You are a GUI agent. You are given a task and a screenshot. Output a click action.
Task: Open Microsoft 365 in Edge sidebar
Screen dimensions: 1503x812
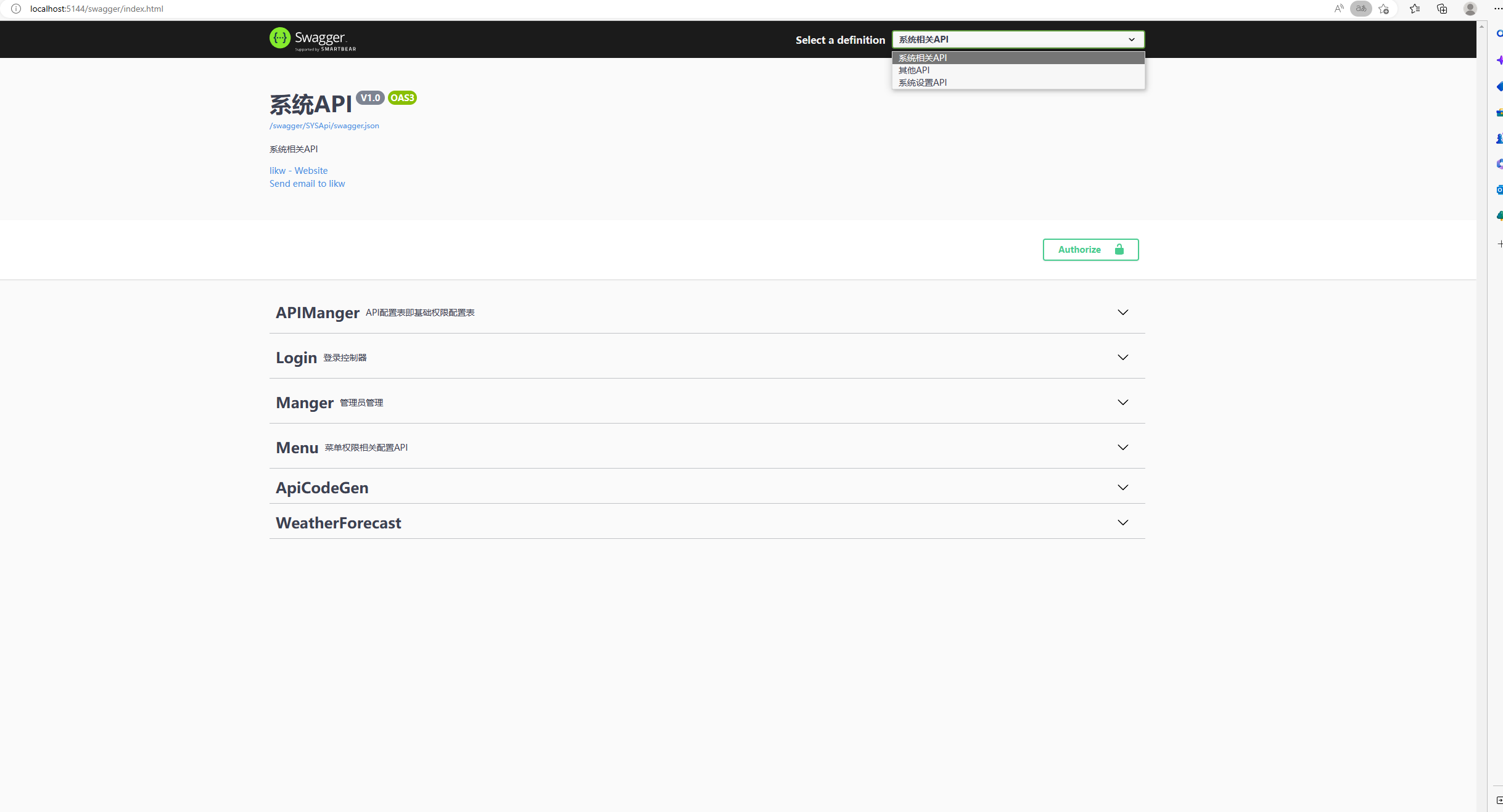pos(1499,164)
